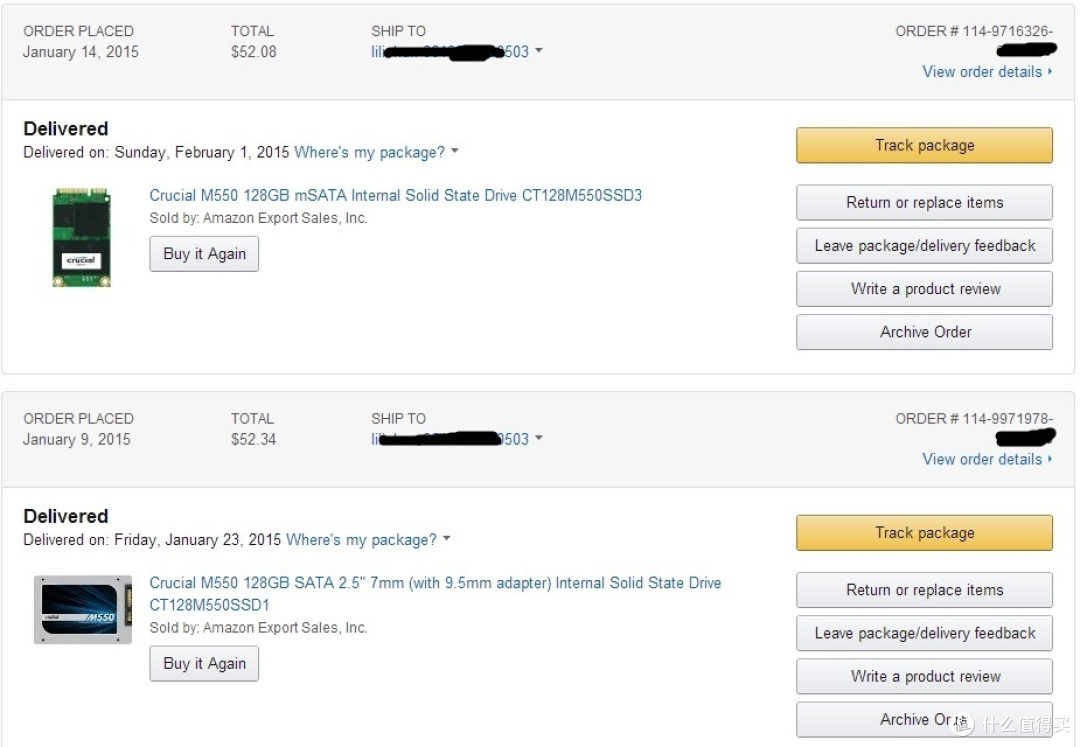Expand Where's my package for the January 23 delivery

click(368, 540)
